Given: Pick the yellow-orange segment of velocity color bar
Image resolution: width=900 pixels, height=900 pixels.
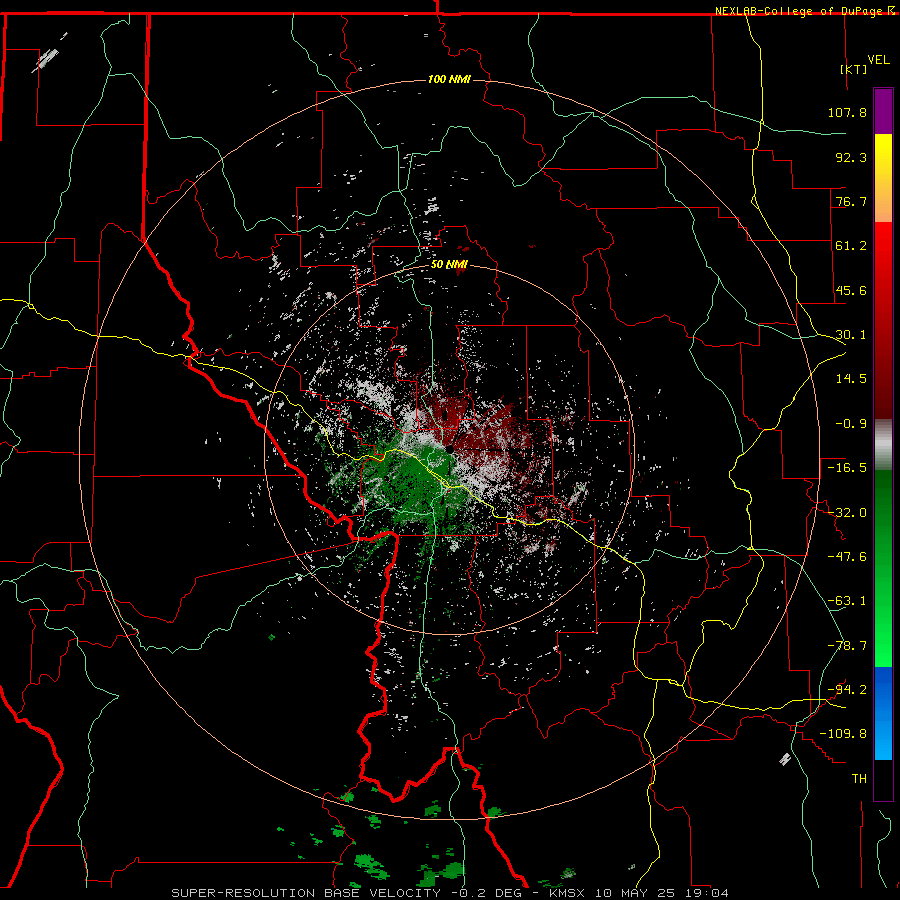Looking at the screenshot, I should [x=883, y=178].
